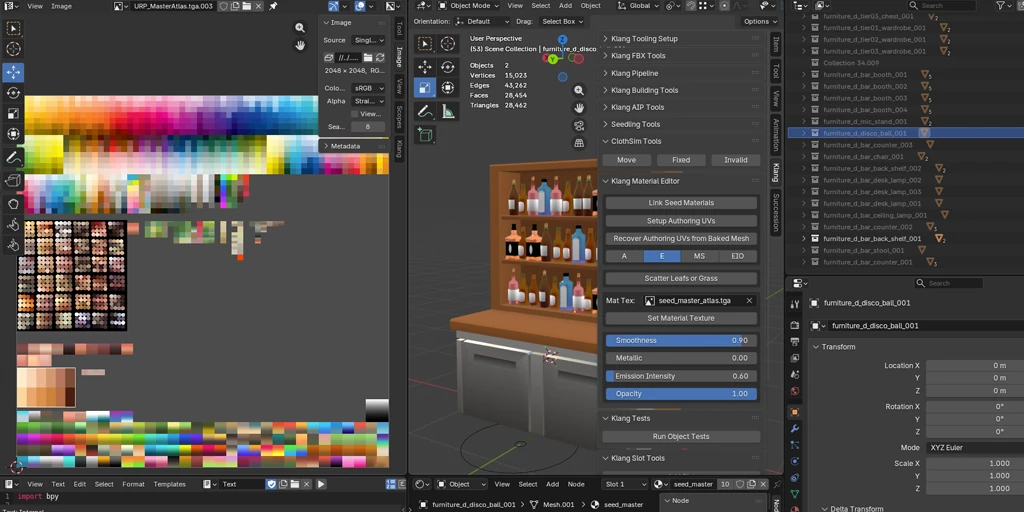Click the zoom magnifier in the image editor

(300, 28)
